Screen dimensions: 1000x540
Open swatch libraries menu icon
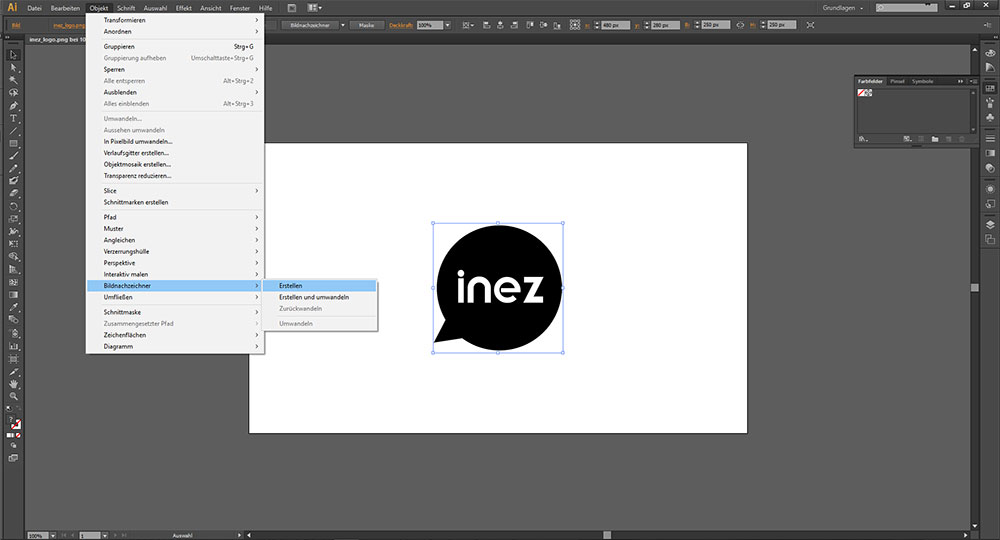point(863,139)
